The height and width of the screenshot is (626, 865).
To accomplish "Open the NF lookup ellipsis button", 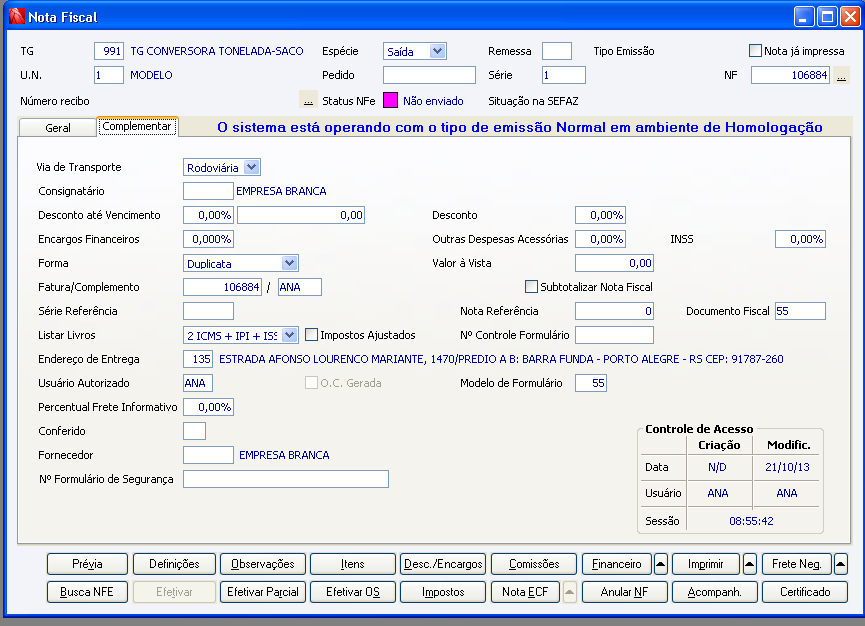I will pos(841,75).
